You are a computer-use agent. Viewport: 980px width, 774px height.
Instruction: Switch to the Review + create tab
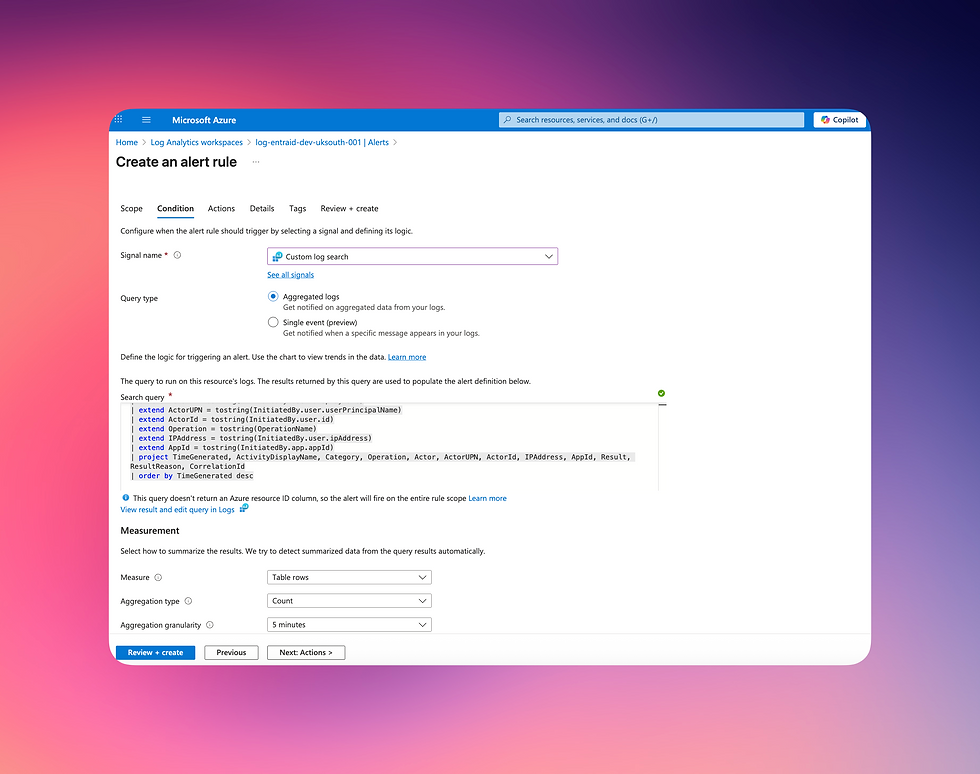click(349, 209)
